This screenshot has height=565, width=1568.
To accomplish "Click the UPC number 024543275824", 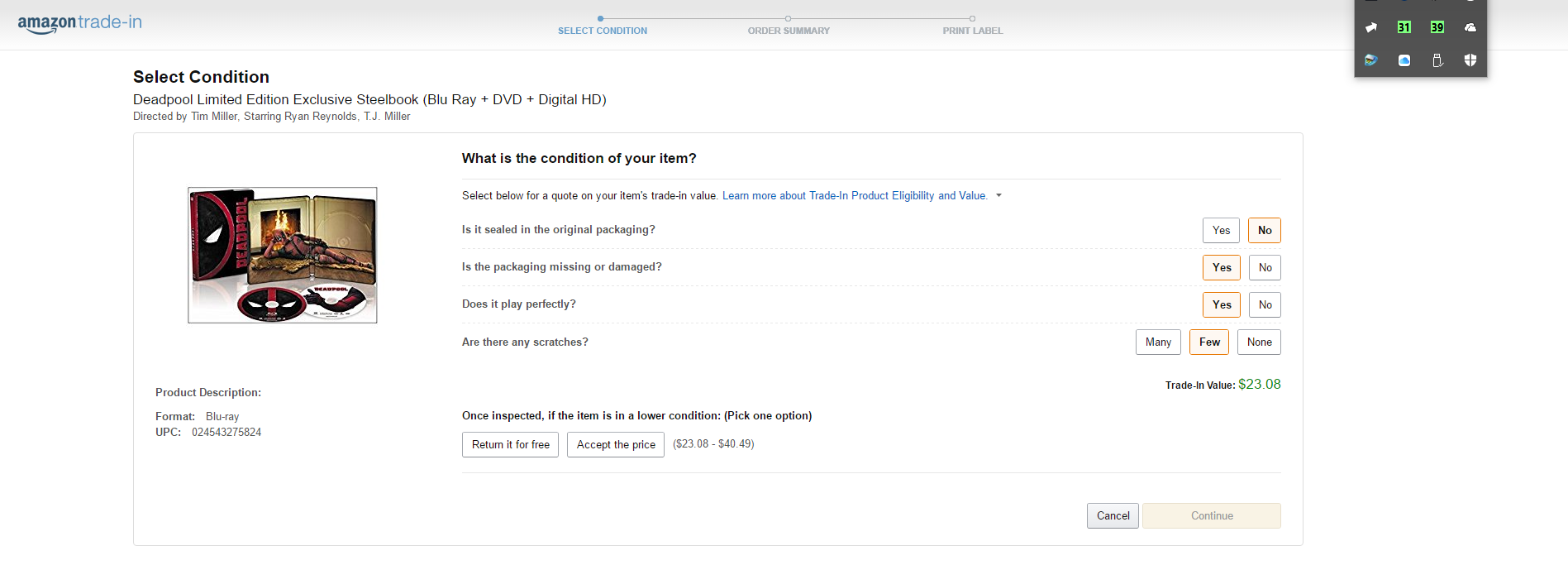I will coord(226,433).
